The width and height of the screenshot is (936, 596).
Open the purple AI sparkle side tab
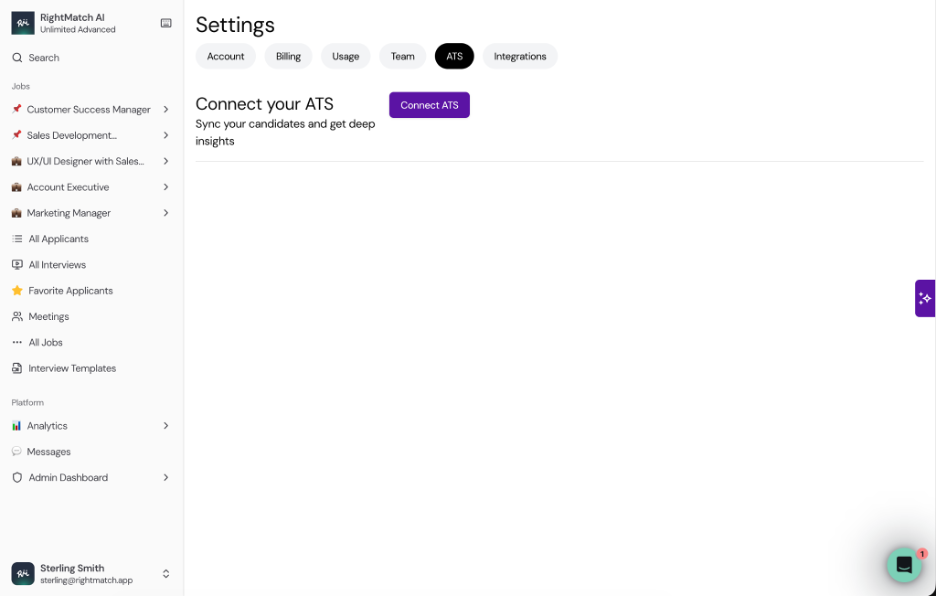pyautogui.click(x=925, y=298)
